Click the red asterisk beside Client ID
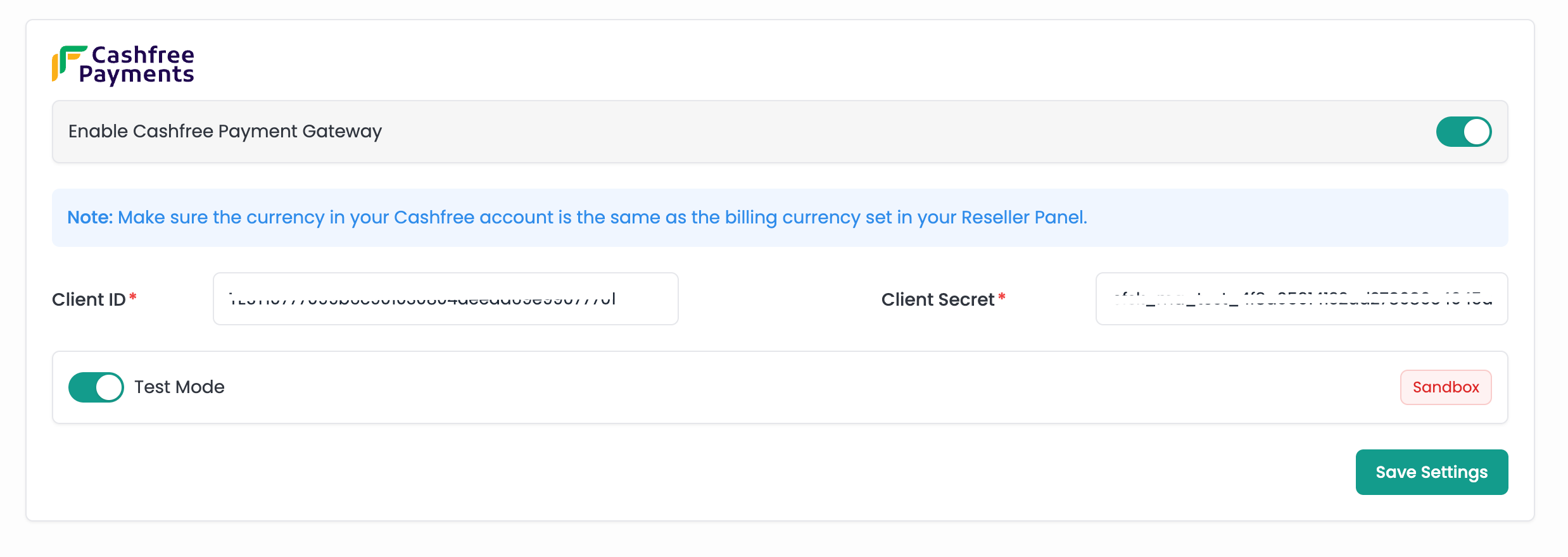Image resolution: width=1568 pixels, height=557 pixels. [133, 296]
